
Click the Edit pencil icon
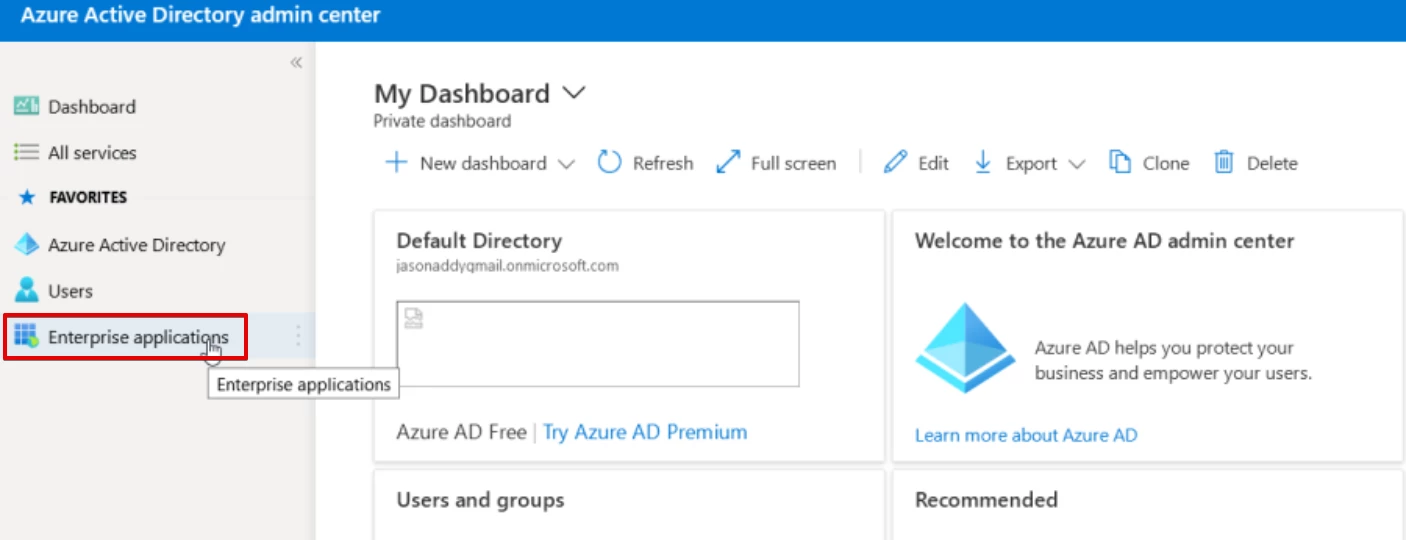895,162
